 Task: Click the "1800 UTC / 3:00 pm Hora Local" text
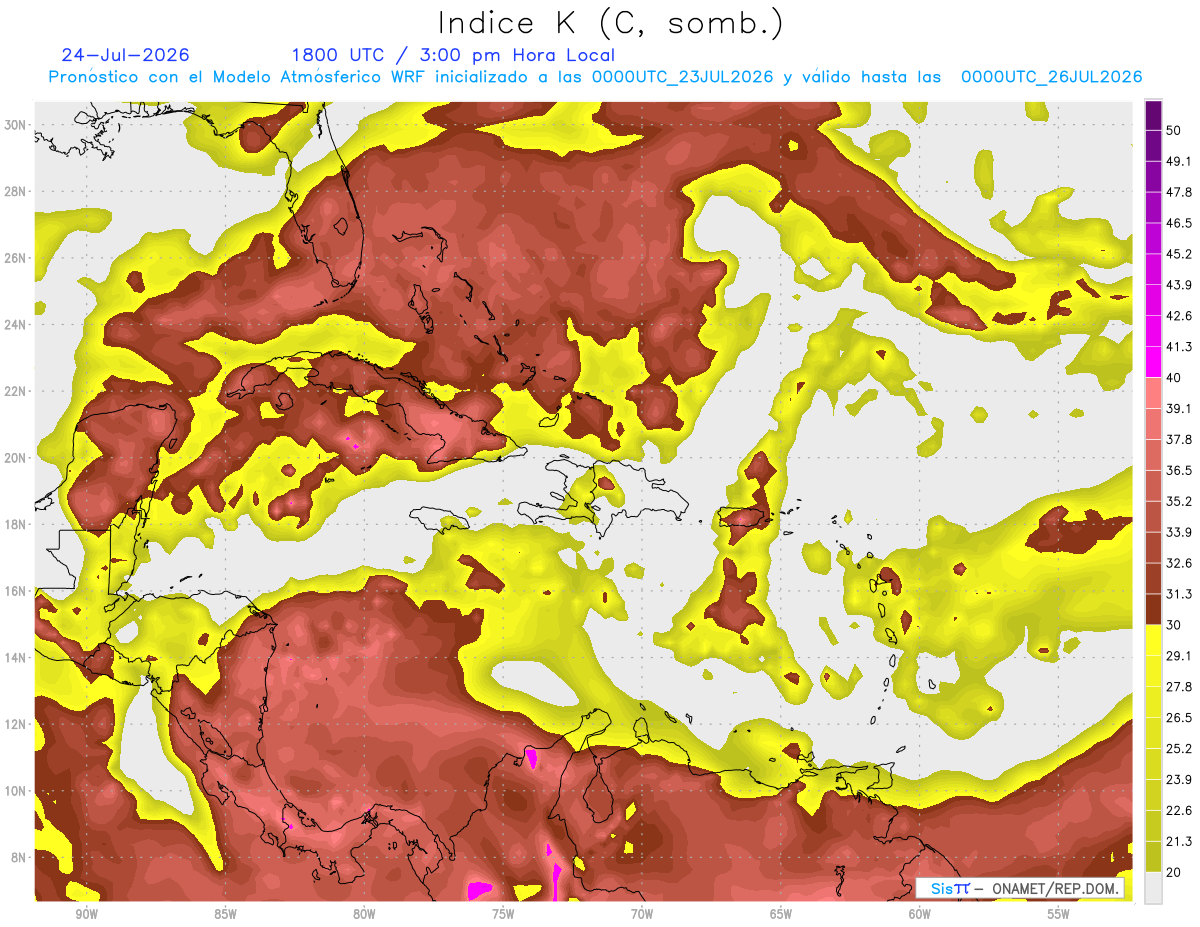tap(453, 55)
